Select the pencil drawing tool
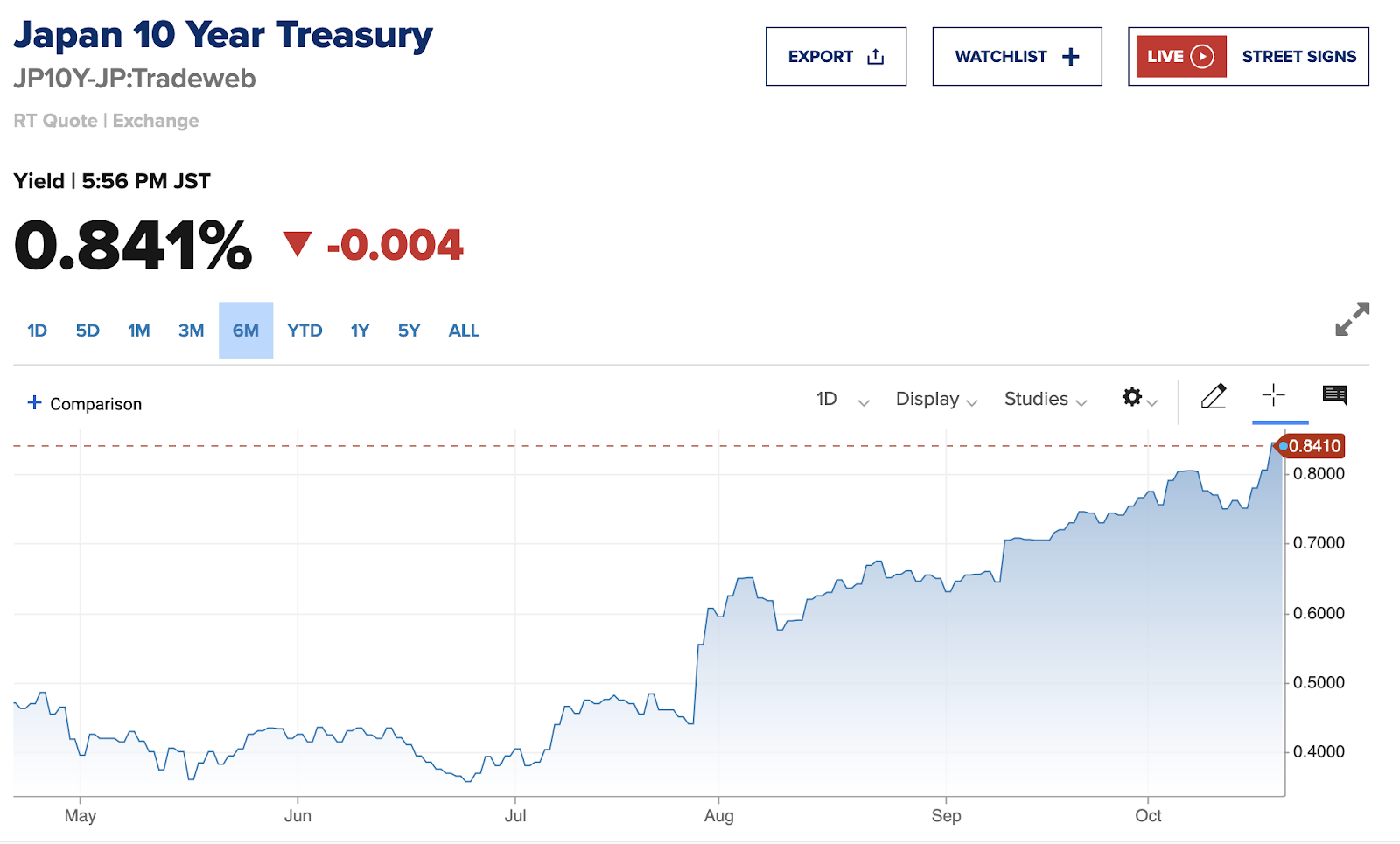Image resolution: width=1400 pixels, height=844 pixels. (1214, 396)
